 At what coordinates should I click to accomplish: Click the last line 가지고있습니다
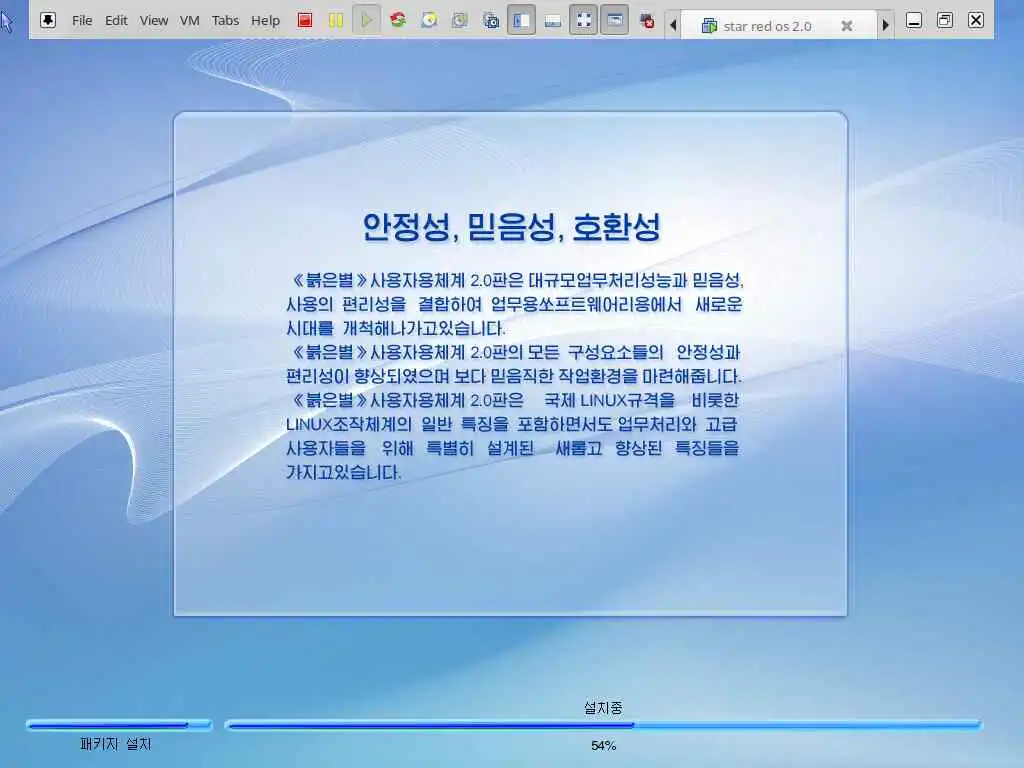pos(344,472)
